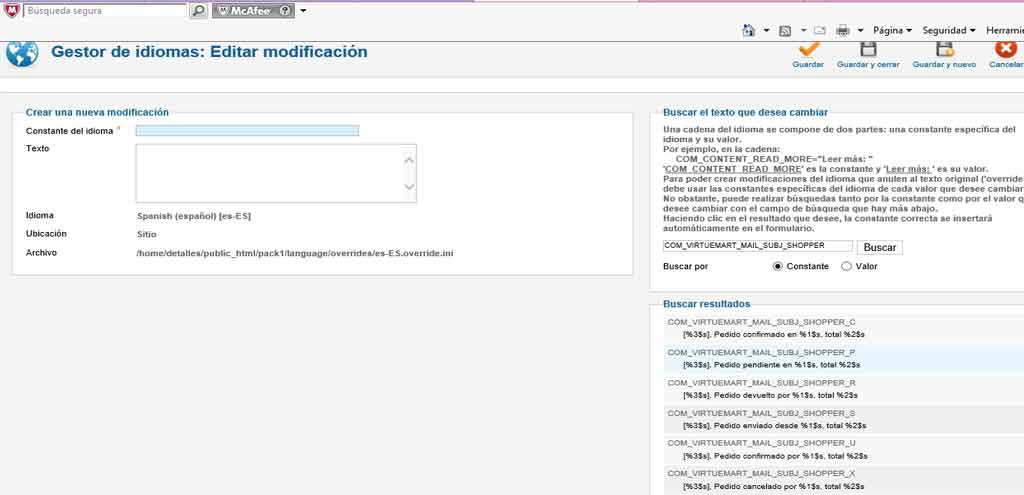Click the magnifier search icon in McAfee toolbar

(199, 10)
